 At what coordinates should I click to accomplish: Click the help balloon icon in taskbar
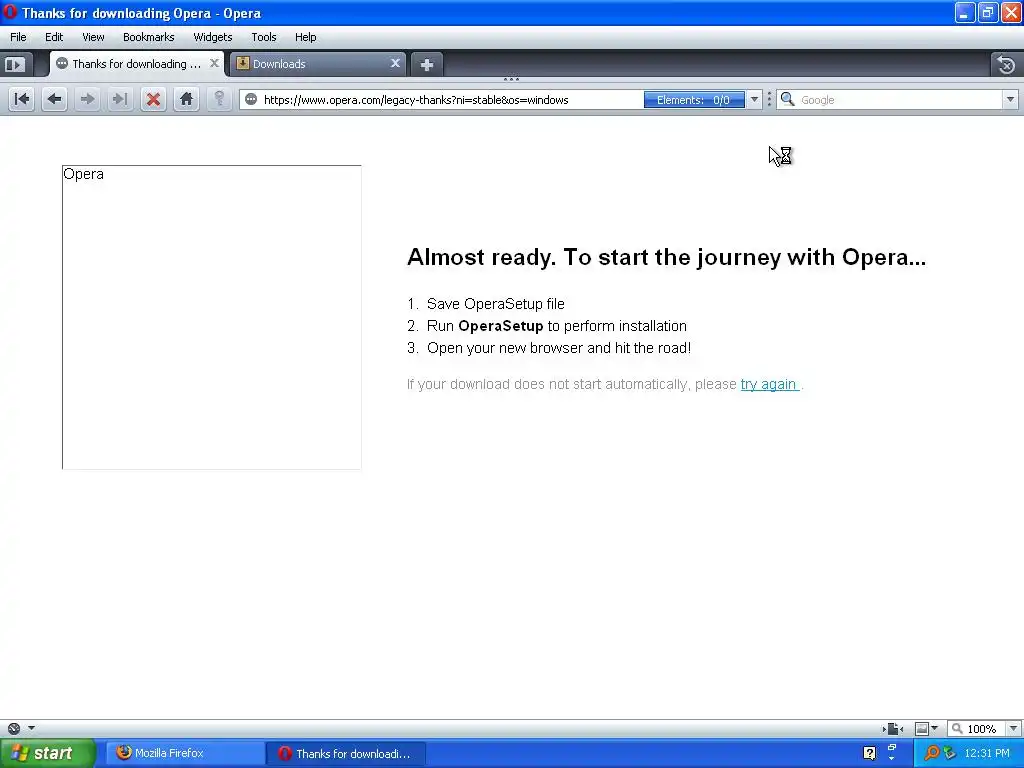pos(869,753)
